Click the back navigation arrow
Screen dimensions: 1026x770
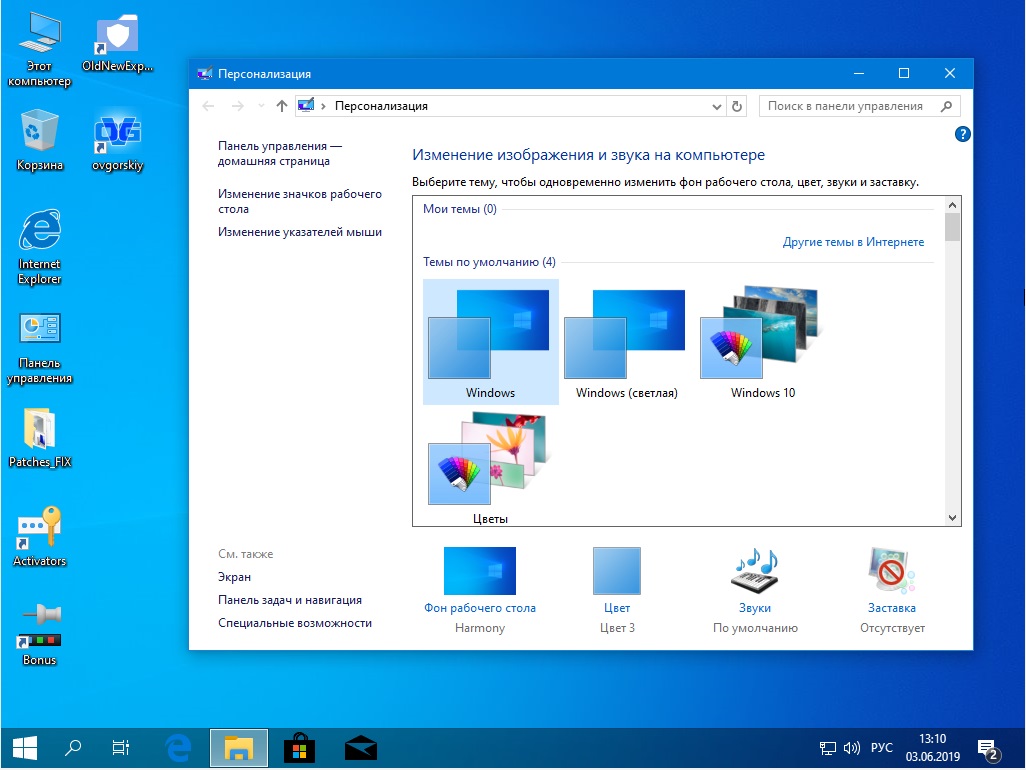pyautogui.click(x=207, y=105)
